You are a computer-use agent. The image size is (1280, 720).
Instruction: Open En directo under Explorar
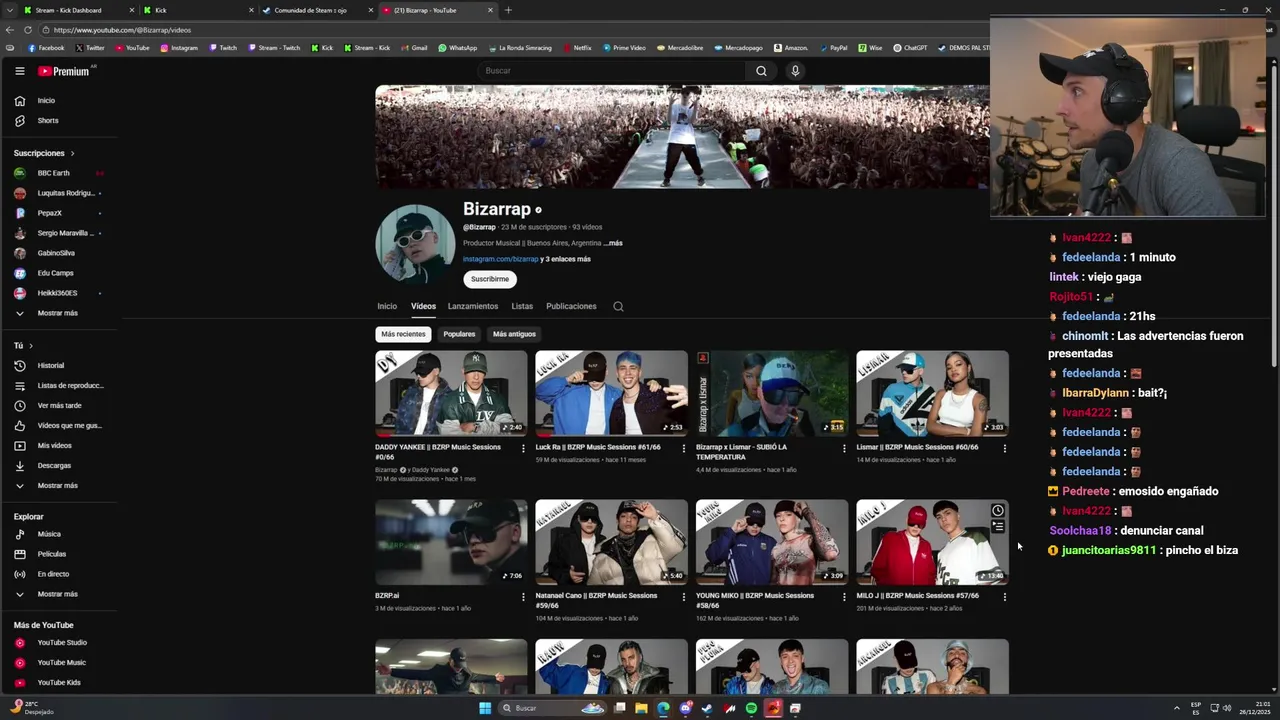tap(53, 574)
